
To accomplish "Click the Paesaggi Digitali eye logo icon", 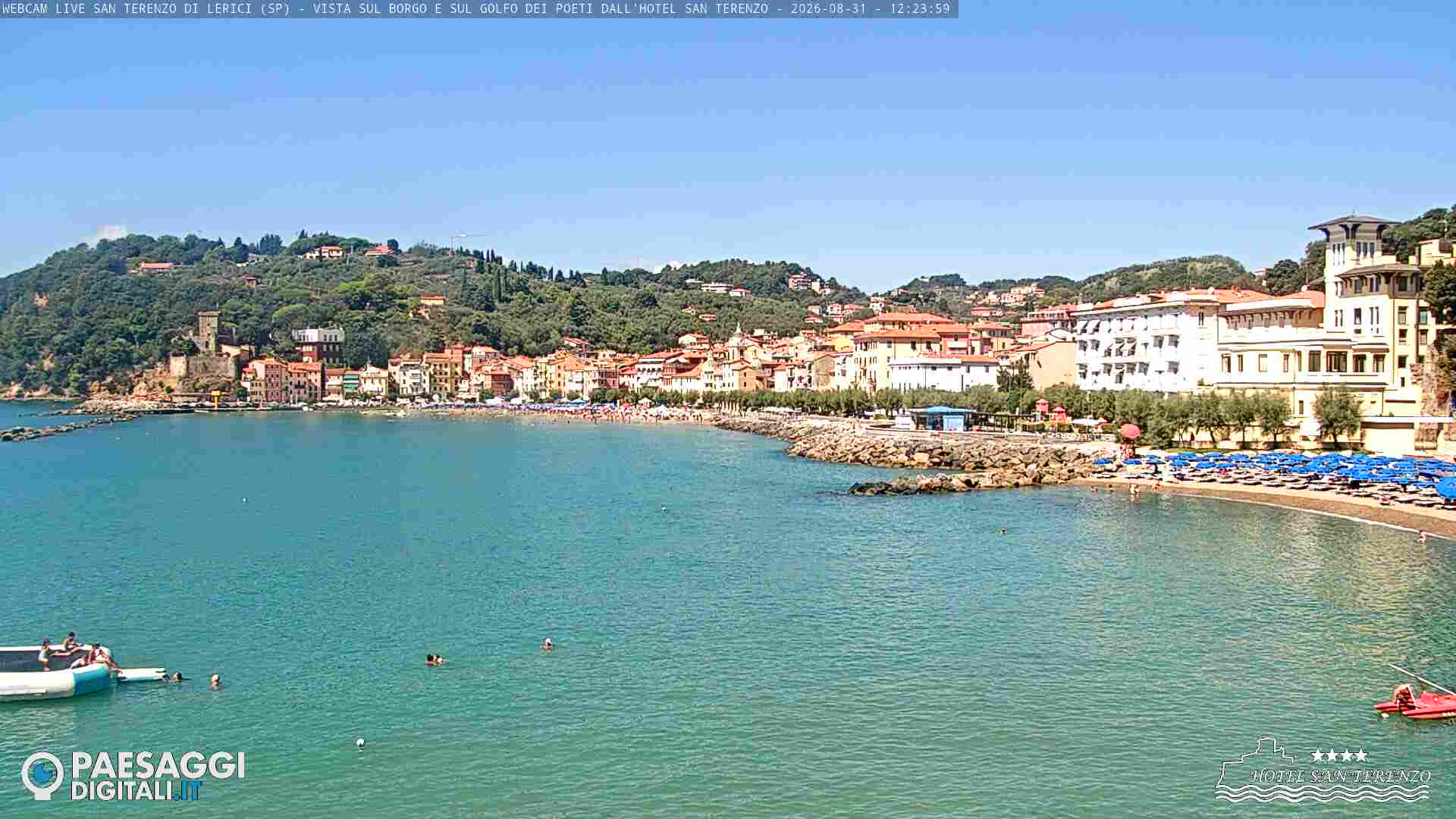I will coord(42,775).
